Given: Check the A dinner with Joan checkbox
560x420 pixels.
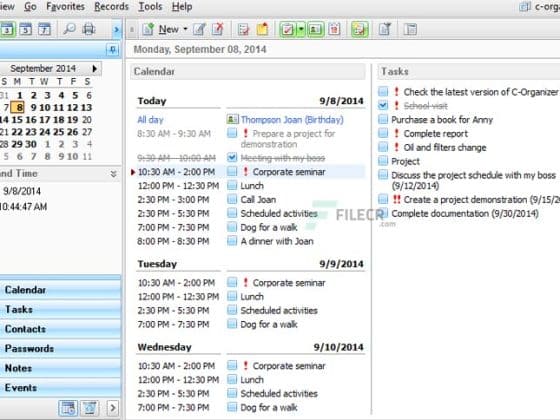Looking at the screenshot, I should pyautogui.click(x=232, y=241).
